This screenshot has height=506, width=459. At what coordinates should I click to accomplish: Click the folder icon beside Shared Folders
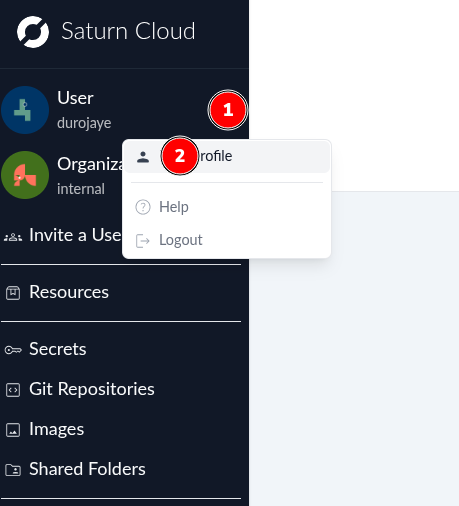pyautogui.click(x=13, y=470)
